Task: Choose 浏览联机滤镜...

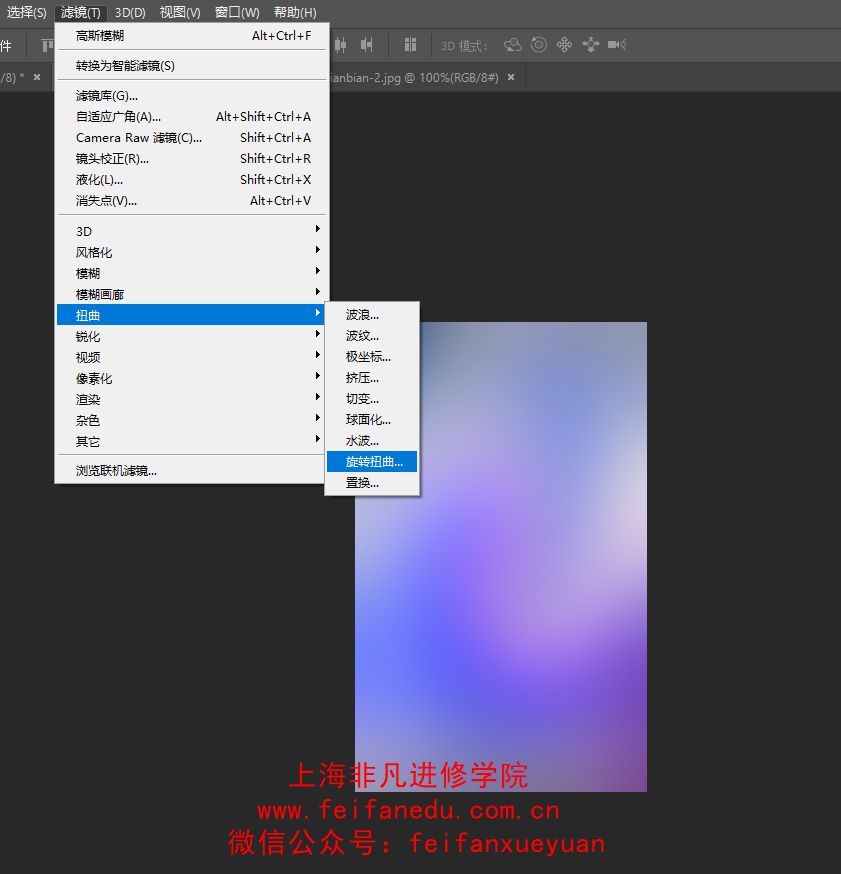Action: click(192, 471)
